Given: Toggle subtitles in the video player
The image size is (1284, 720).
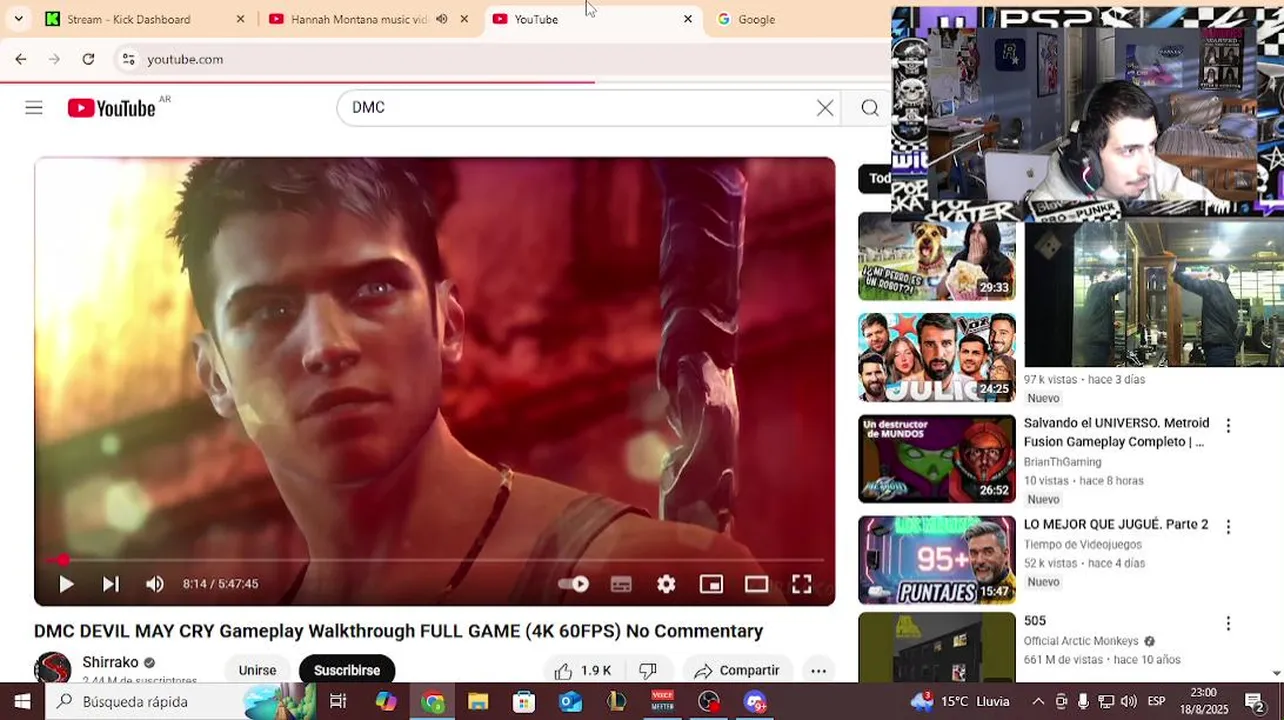Looking at the screenshot, I should tap(621, 584).
